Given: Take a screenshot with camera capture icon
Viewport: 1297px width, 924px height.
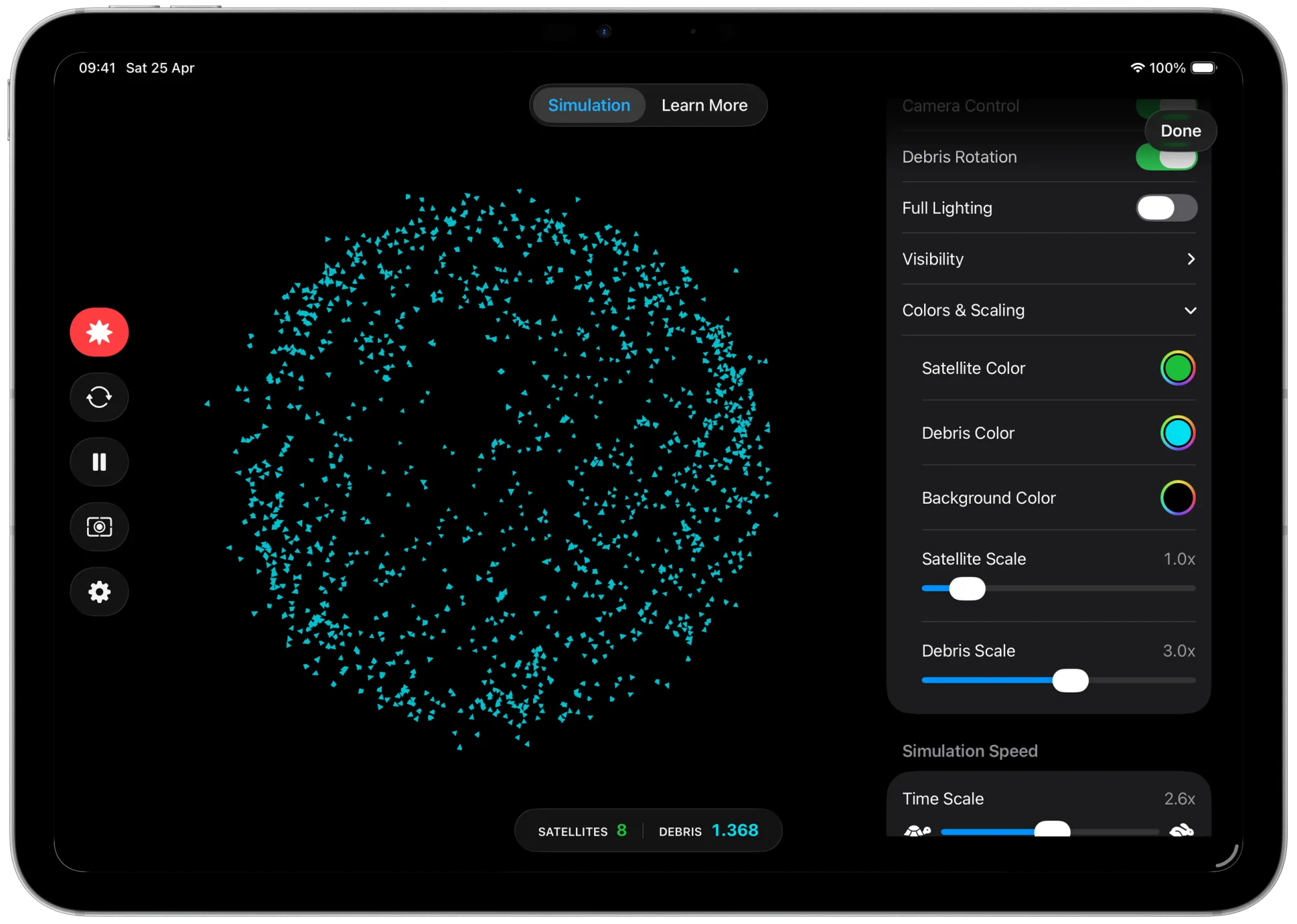Looking at the screenshot, I should 99,527.
